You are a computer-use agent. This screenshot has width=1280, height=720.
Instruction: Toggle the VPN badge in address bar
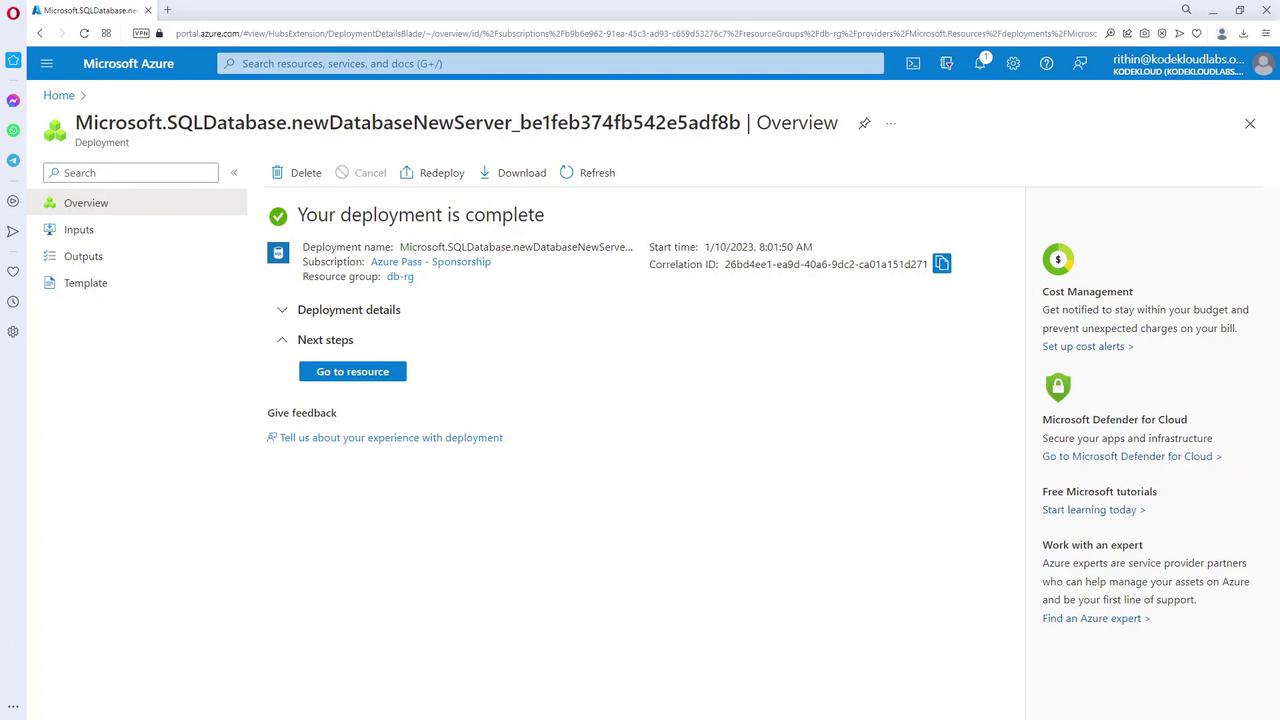[141, 33]
